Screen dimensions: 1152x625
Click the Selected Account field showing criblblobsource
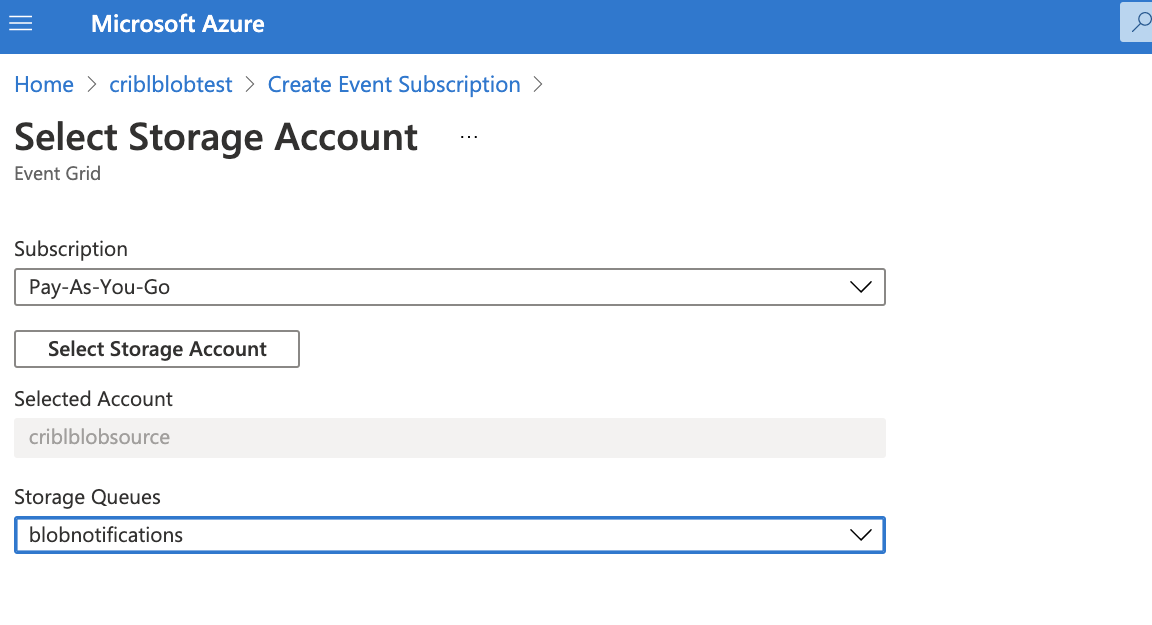450,437
